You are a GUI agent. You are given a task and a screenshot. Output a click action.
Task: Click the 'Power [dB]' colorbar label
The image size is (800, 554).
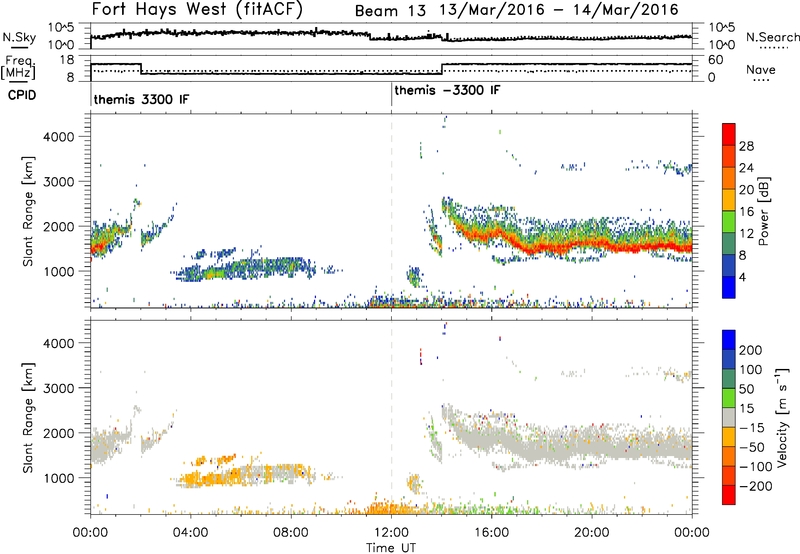(764, 211)
